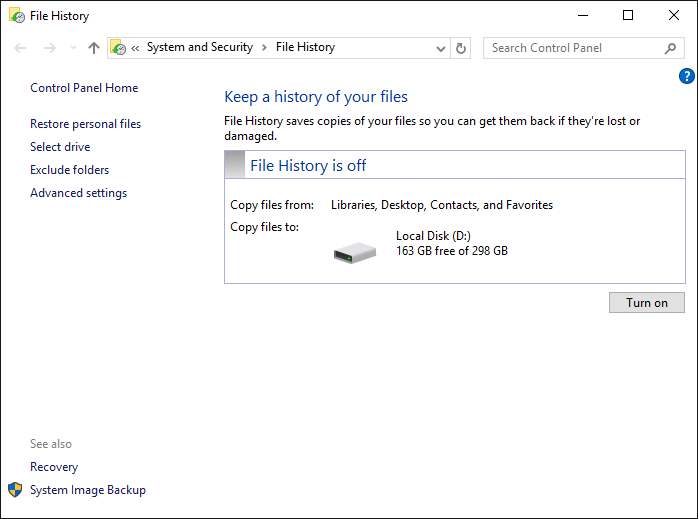
Task: Click the shield icon beside System Image Backup
Action: [x=15, y=490]
